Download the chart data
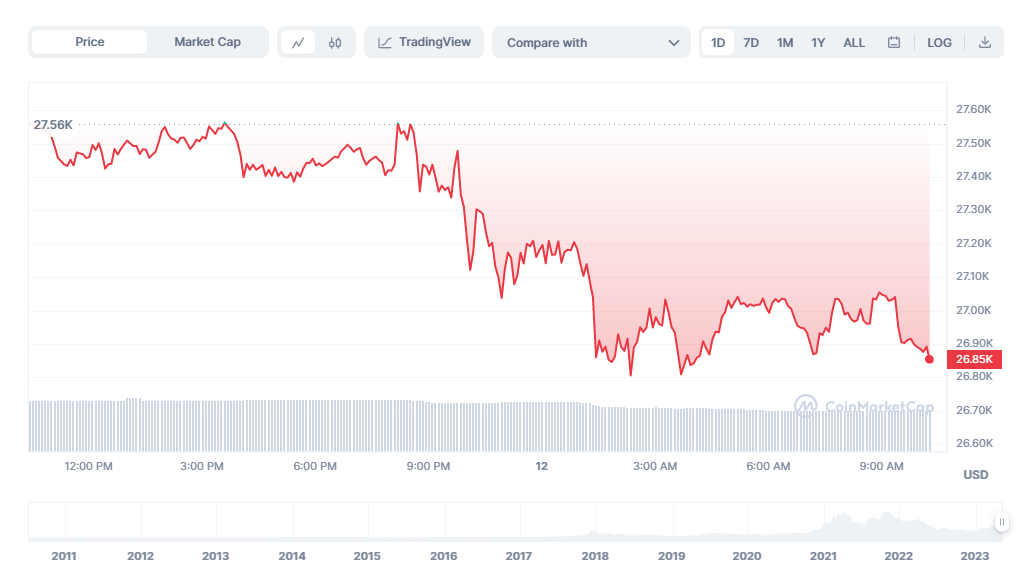The height and width of the screenshot is (571, 1027). (x=985, y=43)
